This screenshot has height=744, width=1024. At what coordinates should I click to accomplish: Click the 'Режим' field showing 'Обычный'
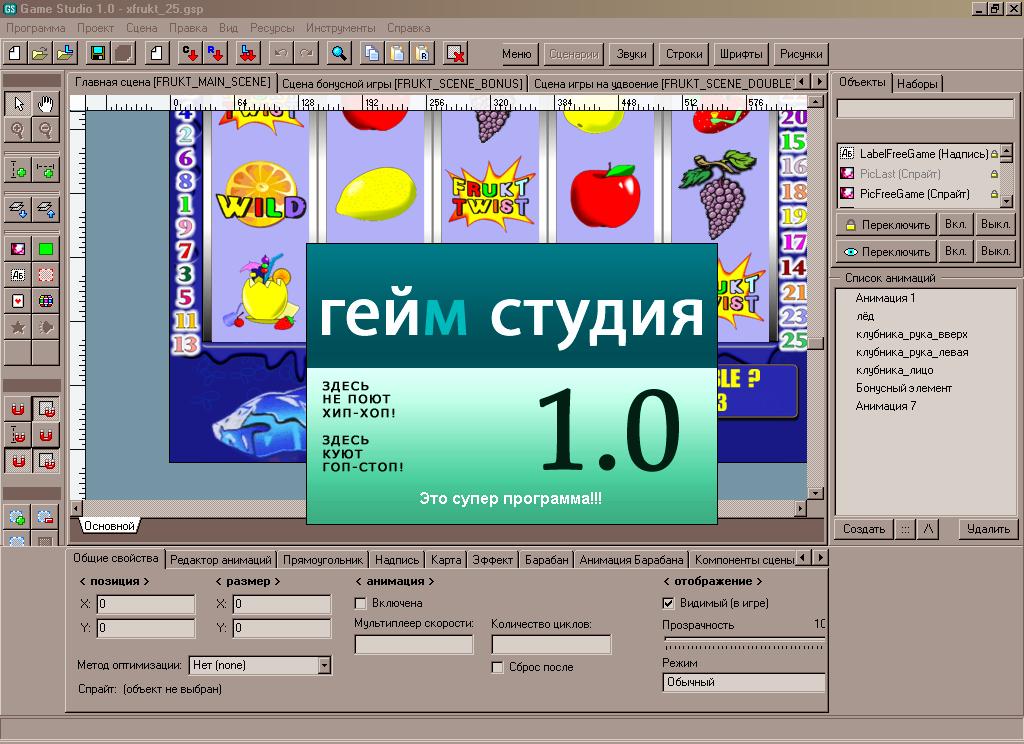[743, 682]
